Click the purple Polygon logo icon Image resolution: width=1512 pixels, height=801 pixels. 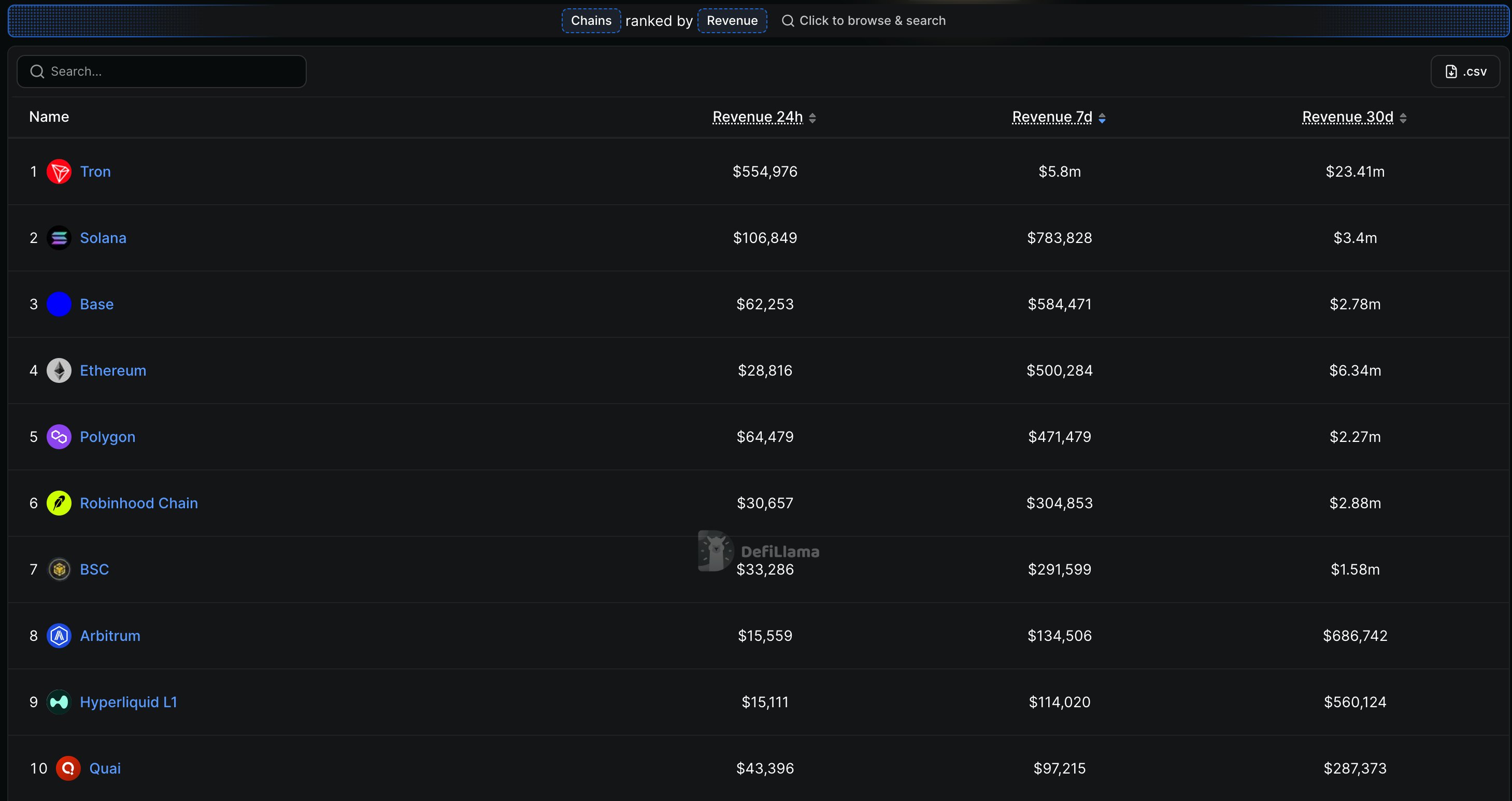(59, 437)
